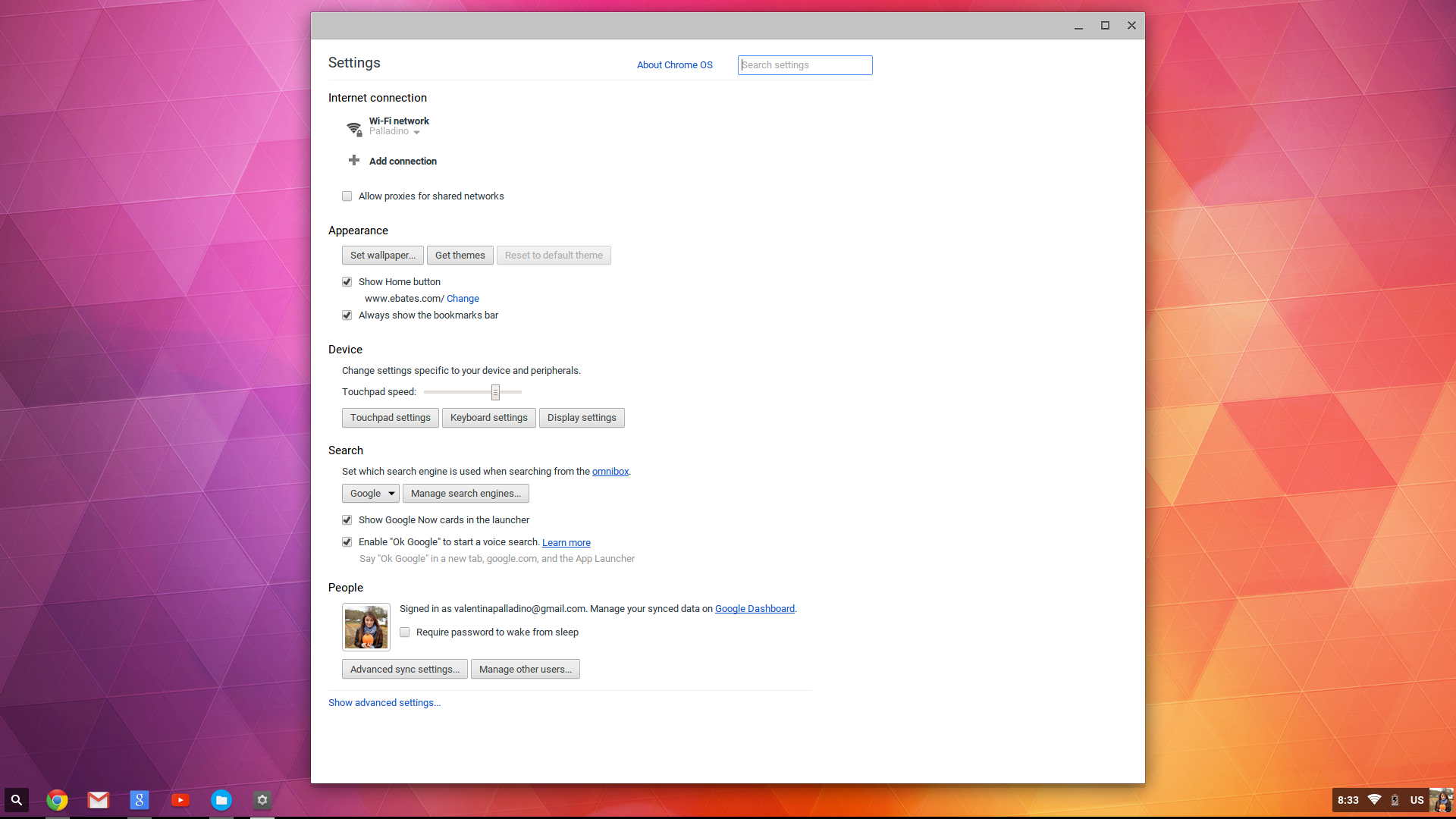Enable Allow proxies for shared networks
1456x819 pixels.
click(347, 196)
